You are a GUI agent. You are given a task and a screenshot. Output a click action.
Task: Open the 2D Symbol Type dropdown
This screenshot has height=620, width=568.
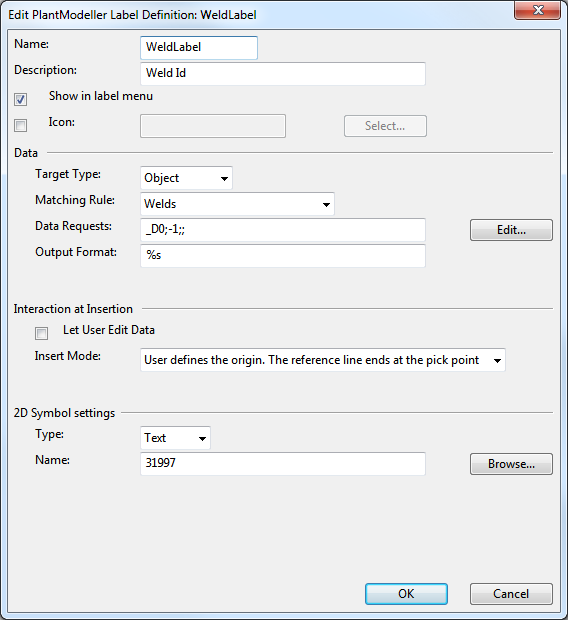pos(175,438)
